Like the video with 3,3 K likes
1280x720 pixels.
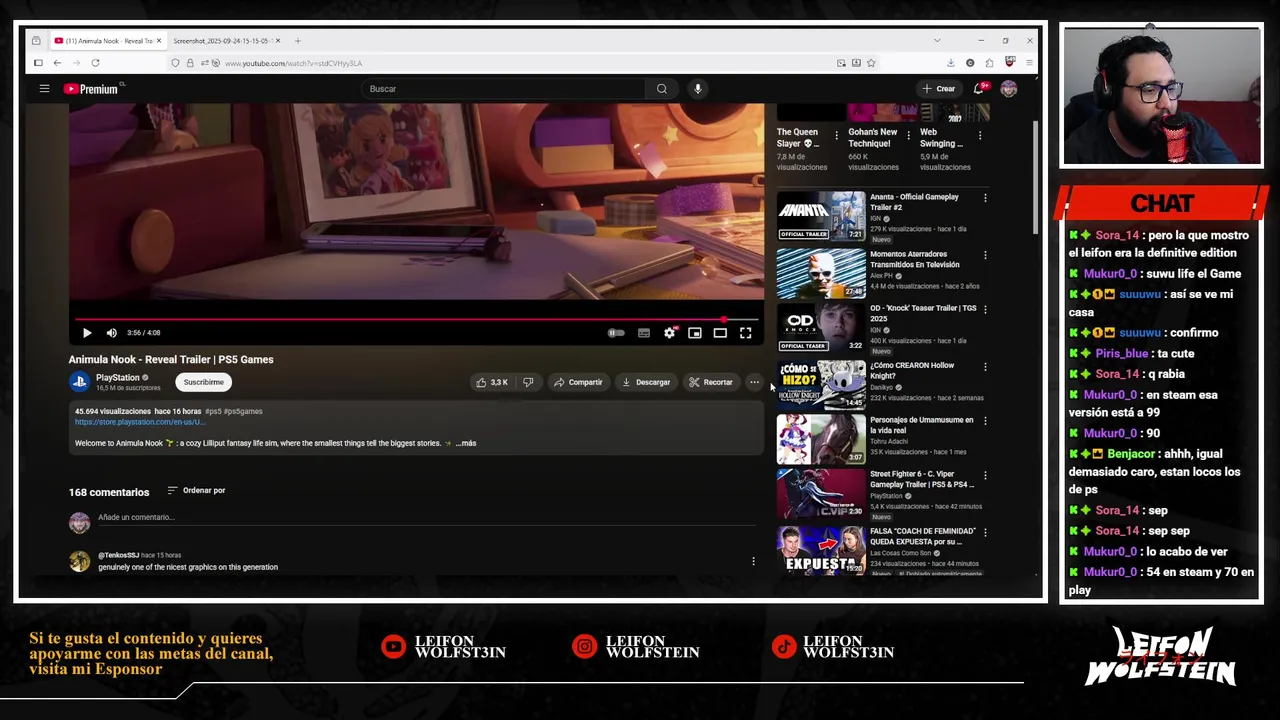492,382
